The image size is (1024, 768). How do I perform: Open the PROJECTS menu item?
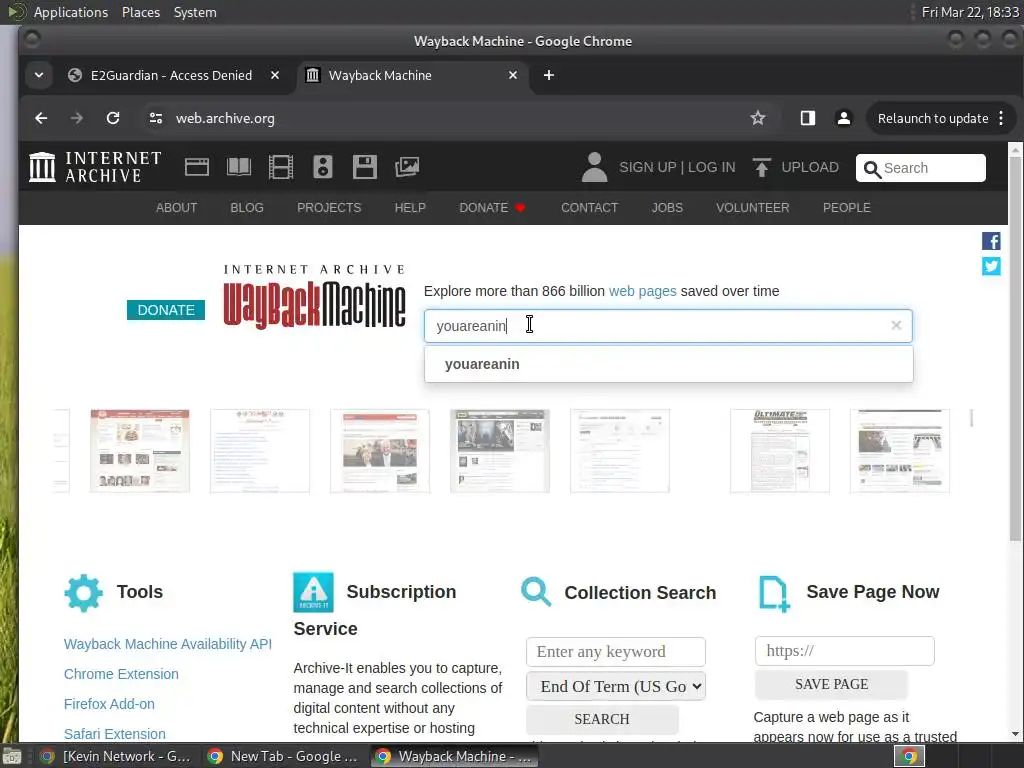click(329, 208)
